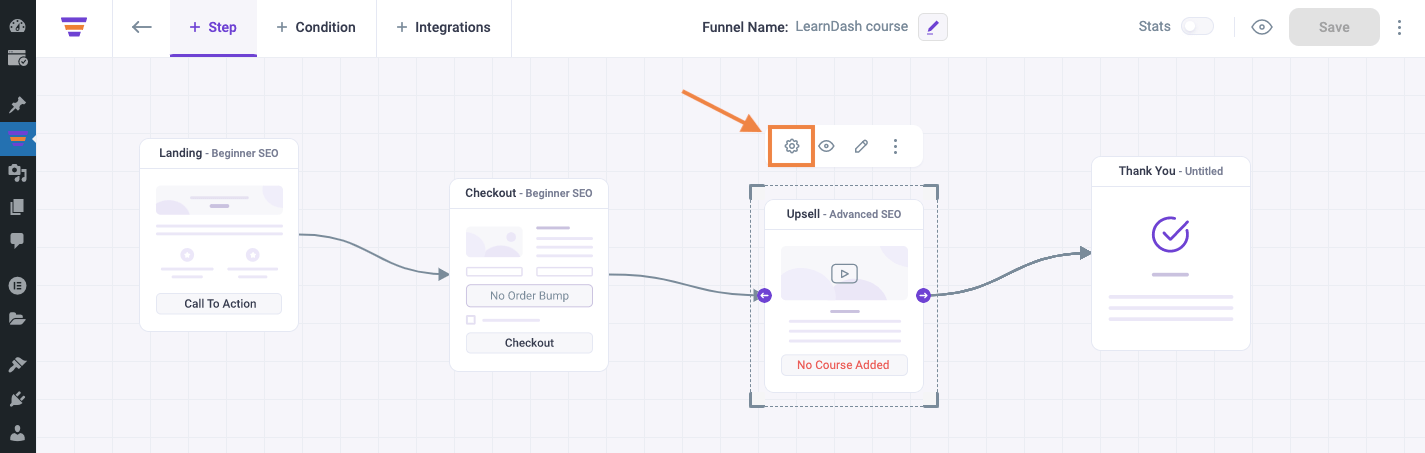Open the Upsell step settings gear
The width and height of the screenshot is (1425, 453).
pos(792,146)
